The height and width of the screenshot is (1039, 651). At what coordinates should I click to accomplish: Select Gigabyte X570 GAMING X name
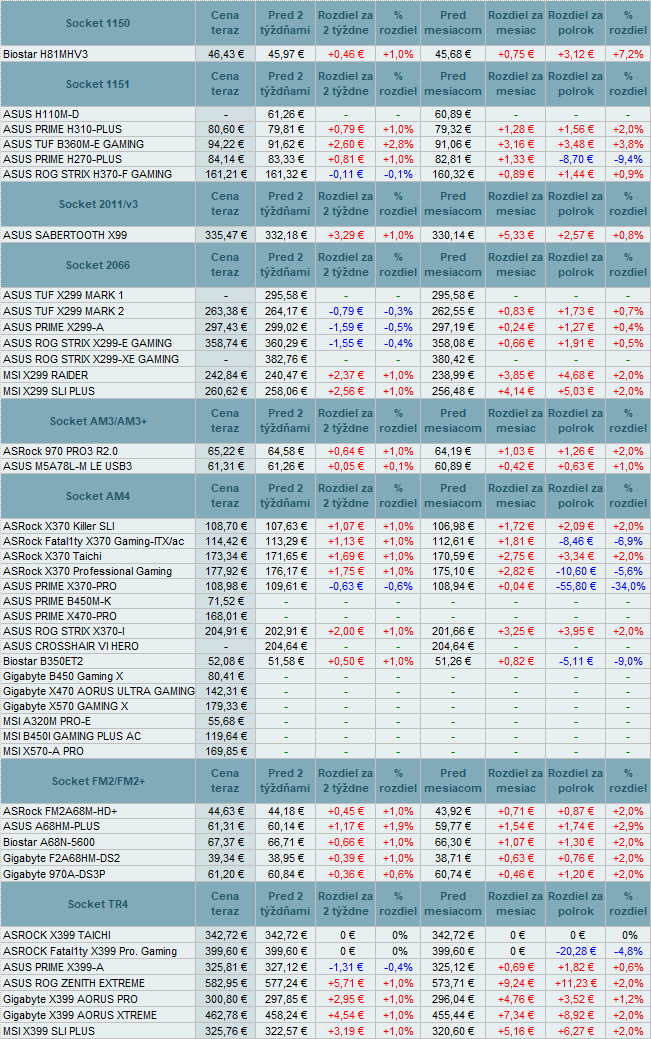(66, 706)
